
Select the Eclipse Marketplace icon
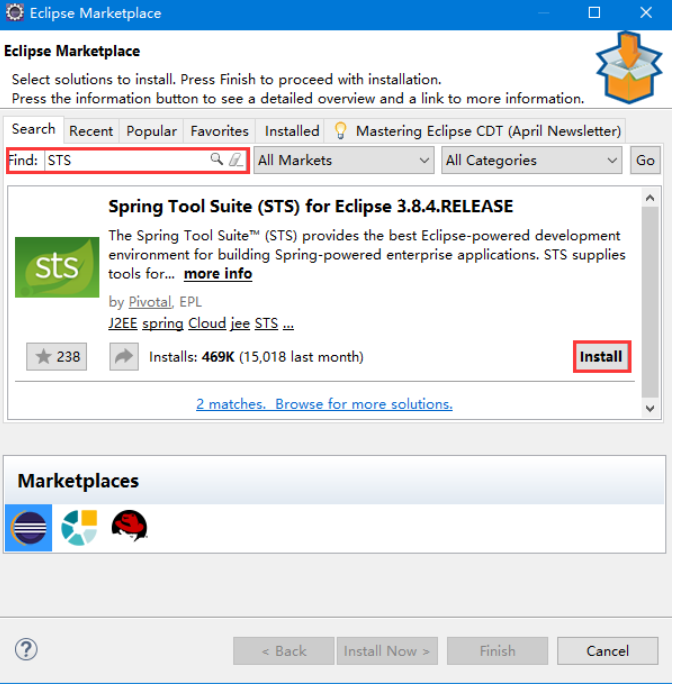[x=29, y=530]
